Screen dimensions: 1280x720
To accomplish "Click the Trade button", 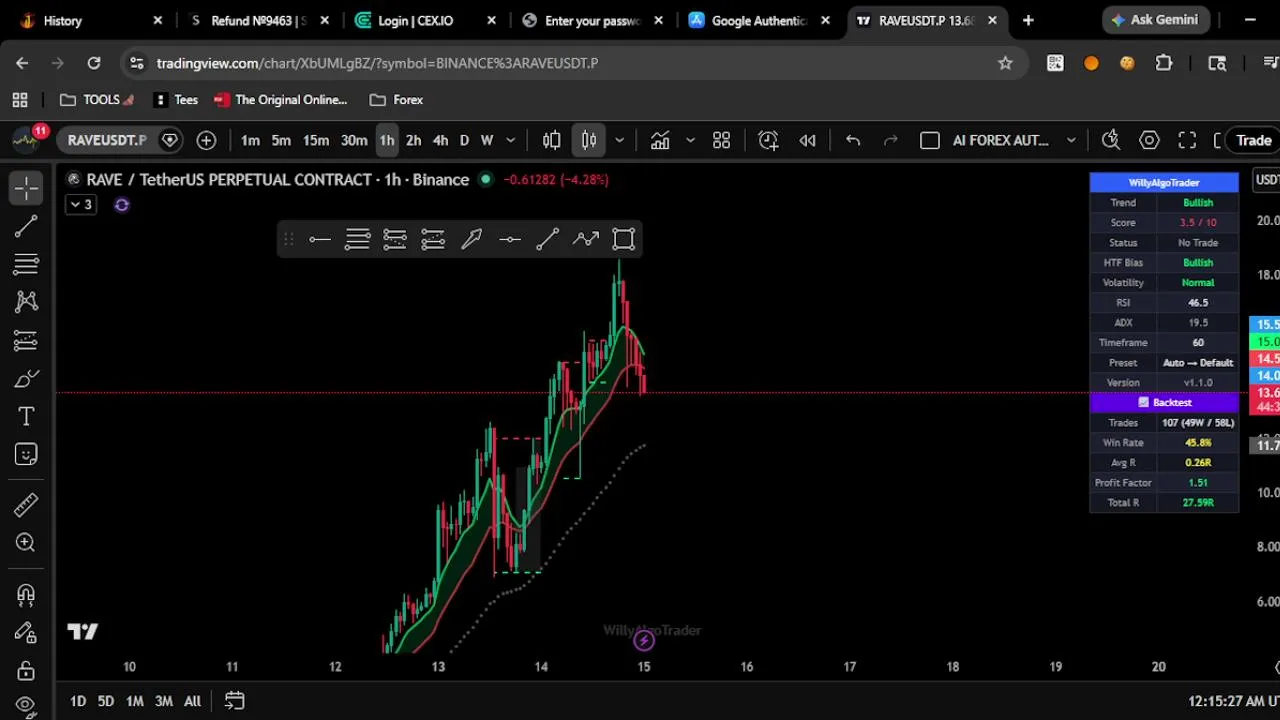I will [1253, 141].
